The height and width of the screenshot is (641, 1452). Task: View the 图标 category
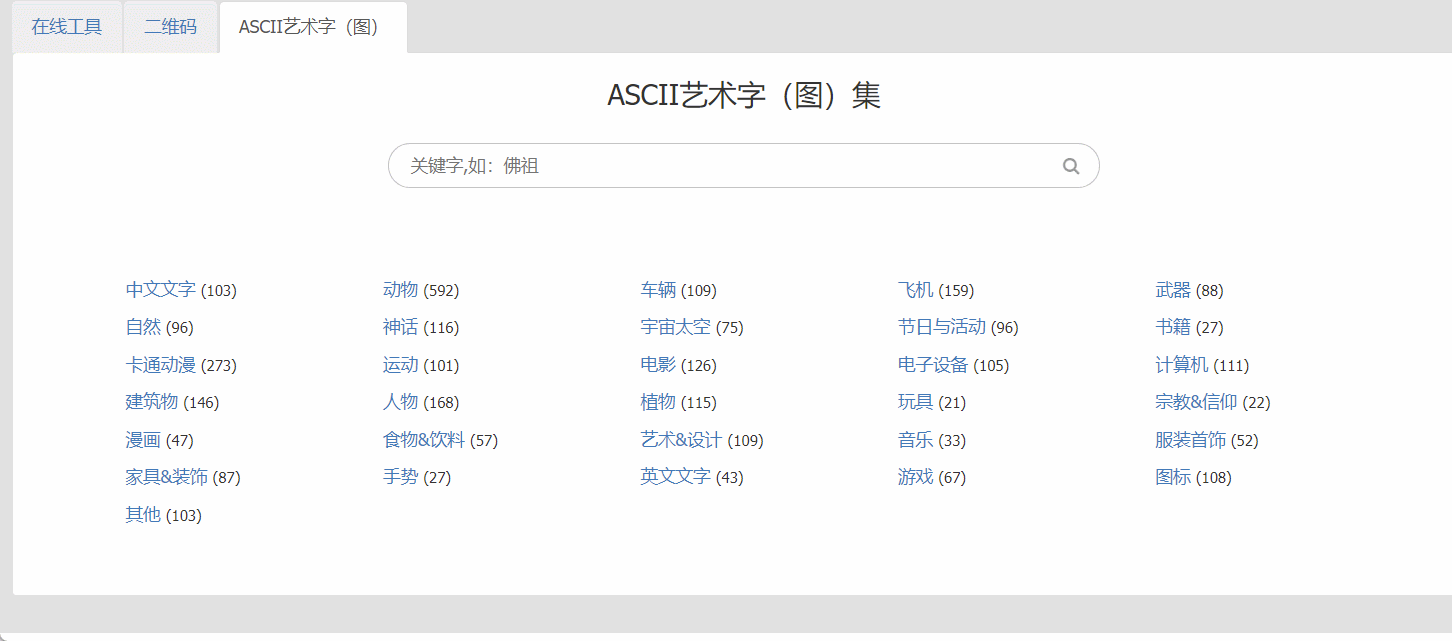tap(1173, 477)
